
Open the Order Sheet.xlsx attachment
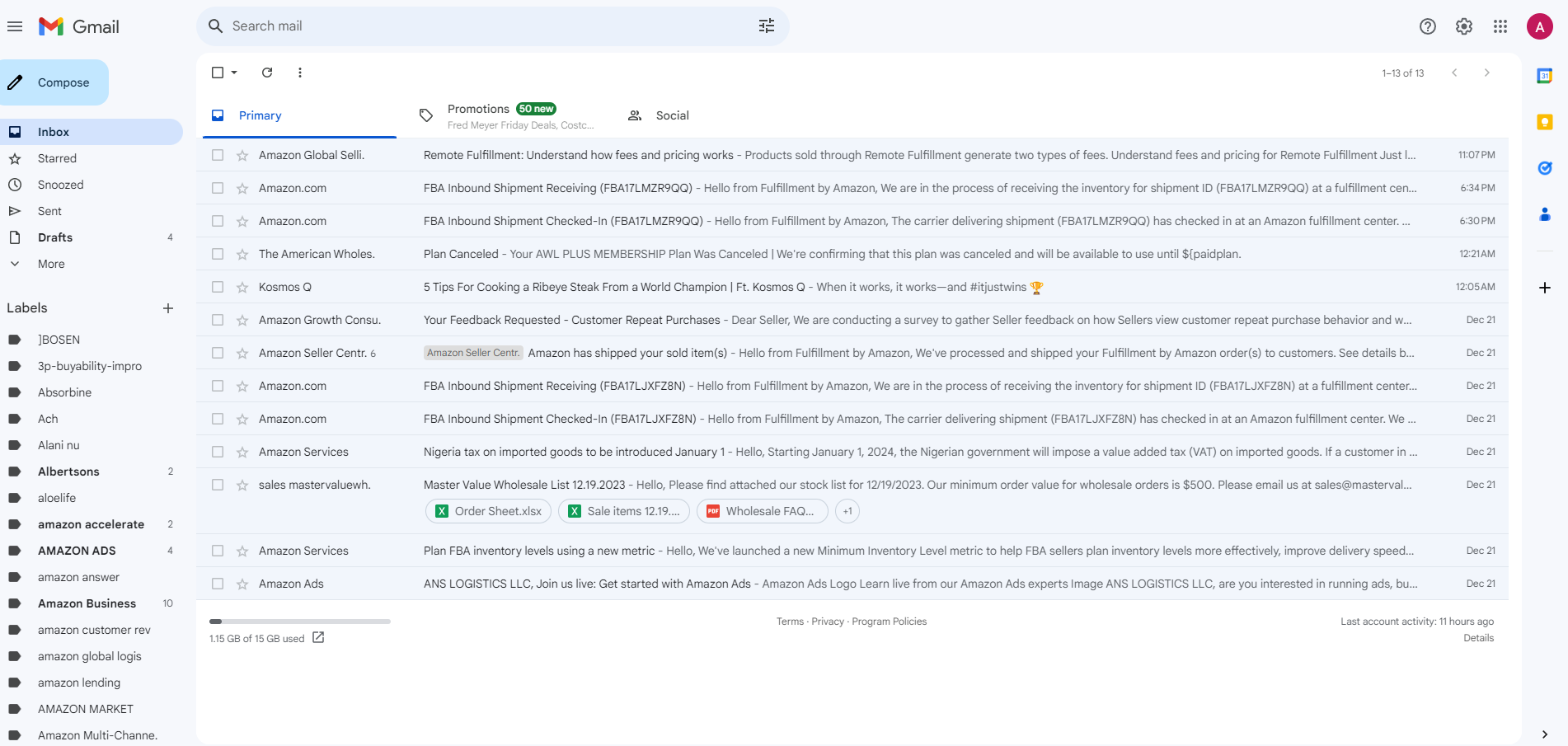click(488, 511)
